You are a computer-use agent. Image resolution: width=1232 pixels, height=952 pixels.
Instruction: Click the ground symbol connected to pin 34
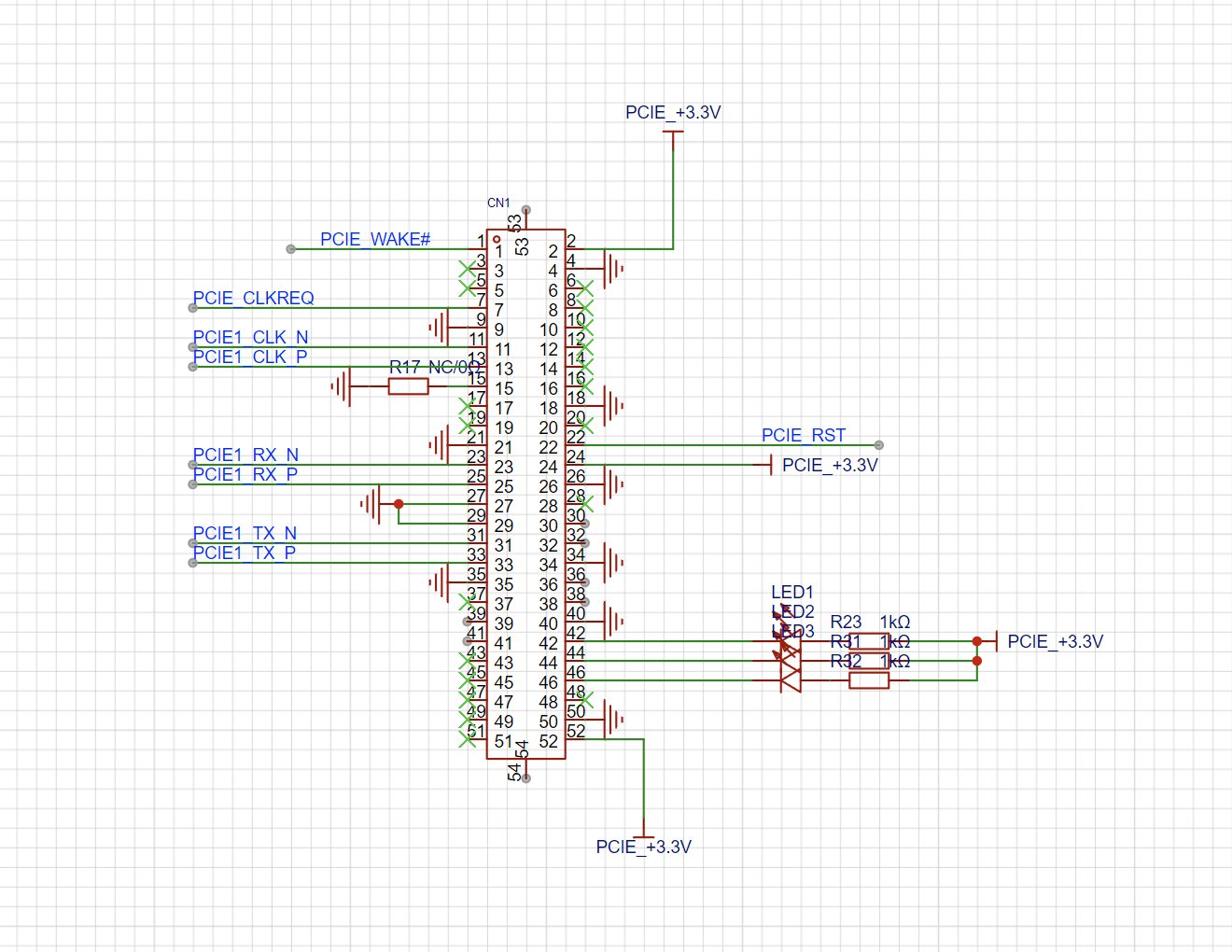(x=613, y=563)
